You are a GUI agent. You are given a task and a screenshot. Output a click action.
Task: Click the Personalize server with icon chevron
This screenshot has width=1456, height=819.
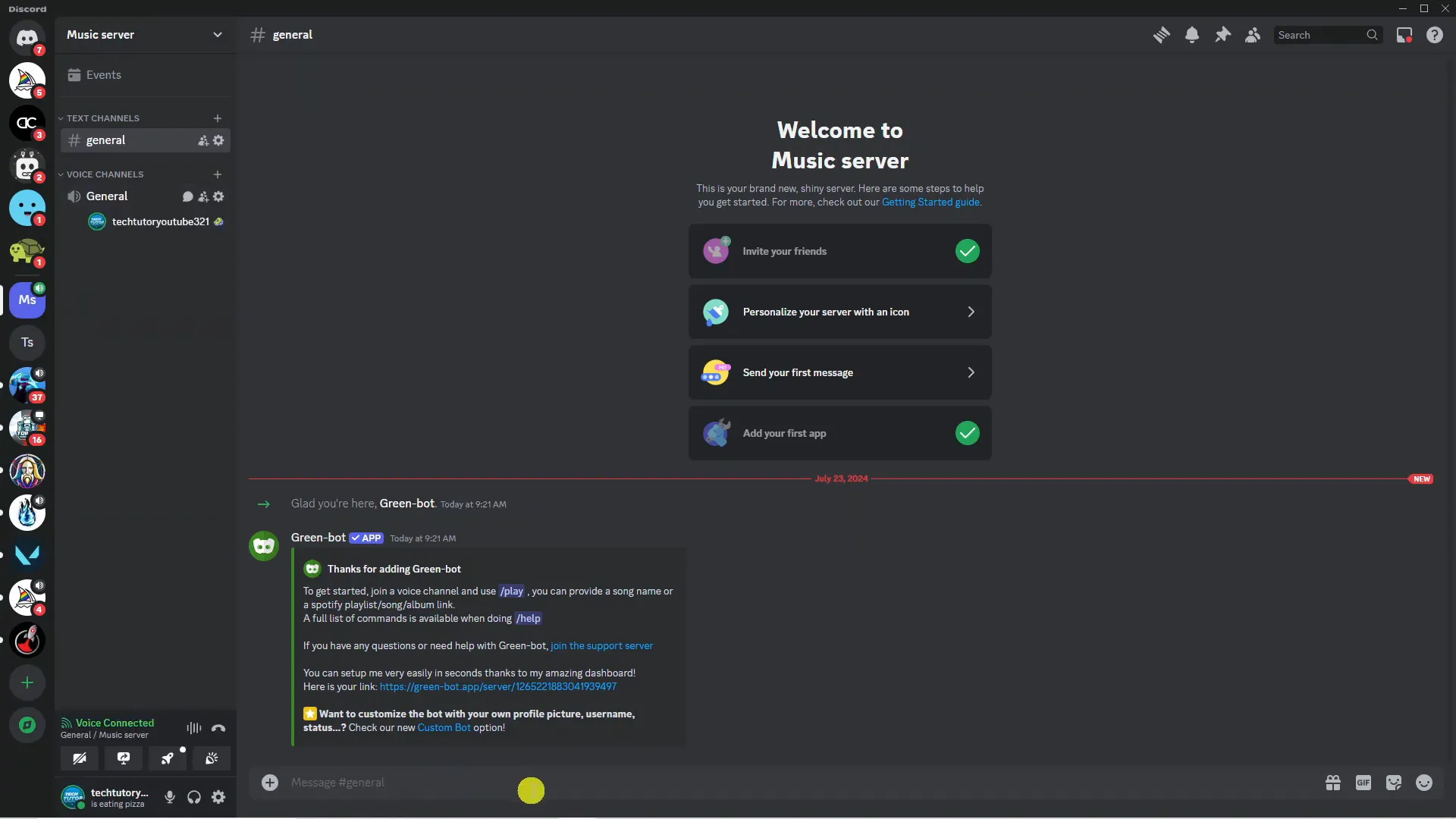(x=970, y=312)
